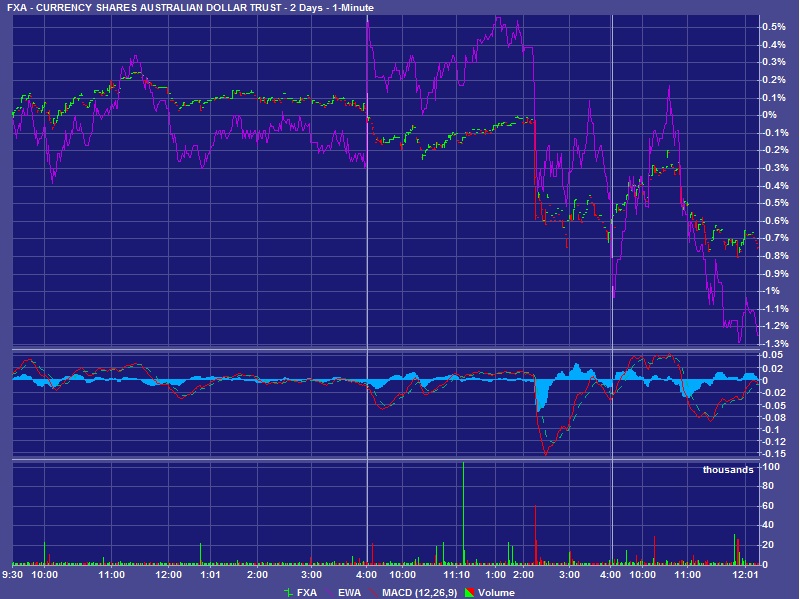
Task: Click the 20 volume axis label
Action: click(768, 545)
